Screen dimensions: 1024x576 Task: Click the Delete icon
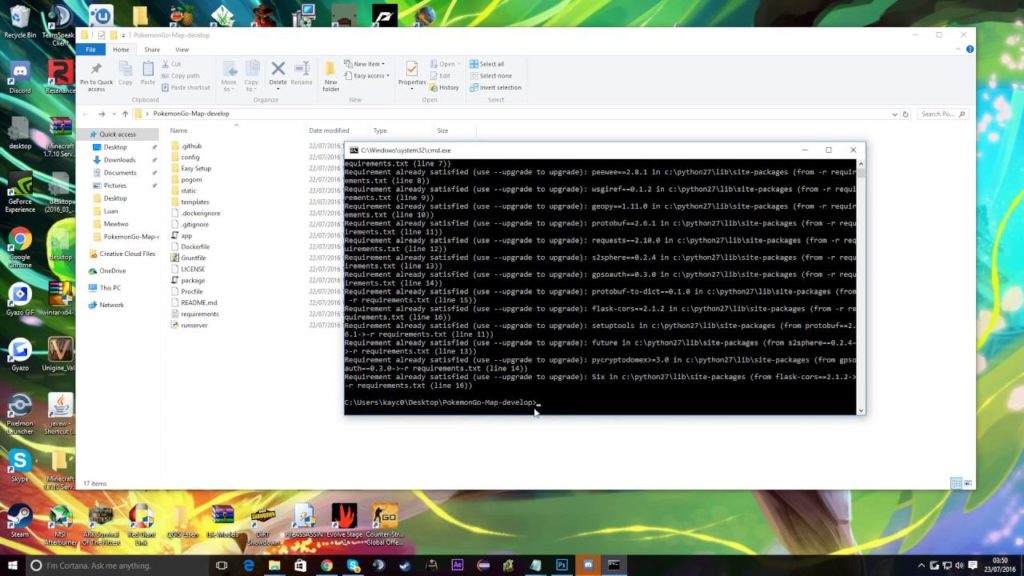[x=277, y=68]
